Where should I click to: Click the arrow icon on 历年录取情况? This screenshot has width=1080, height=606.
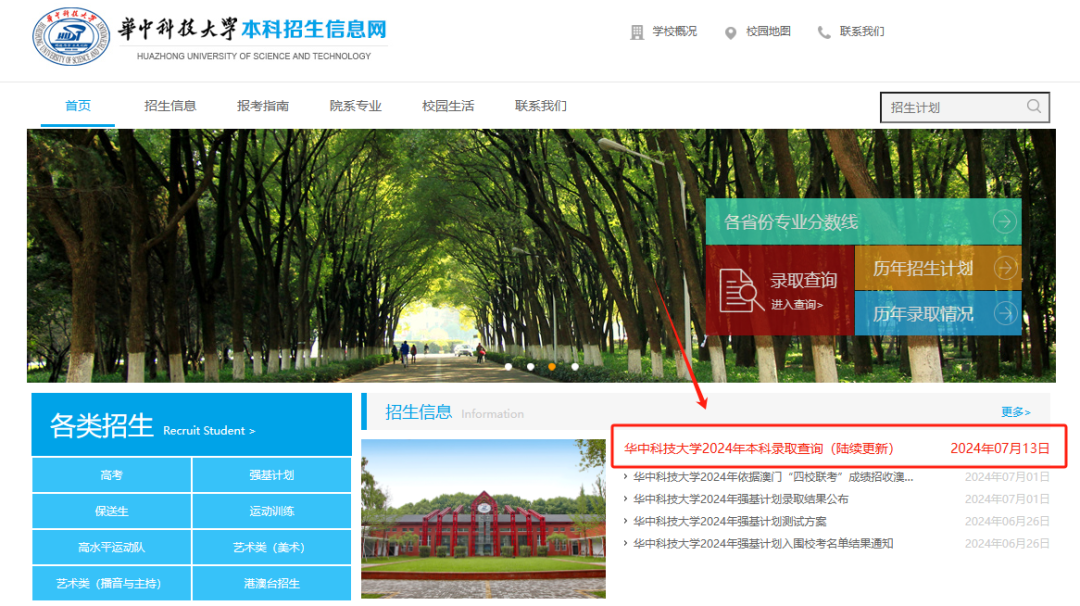click(x=1006, y=313)
